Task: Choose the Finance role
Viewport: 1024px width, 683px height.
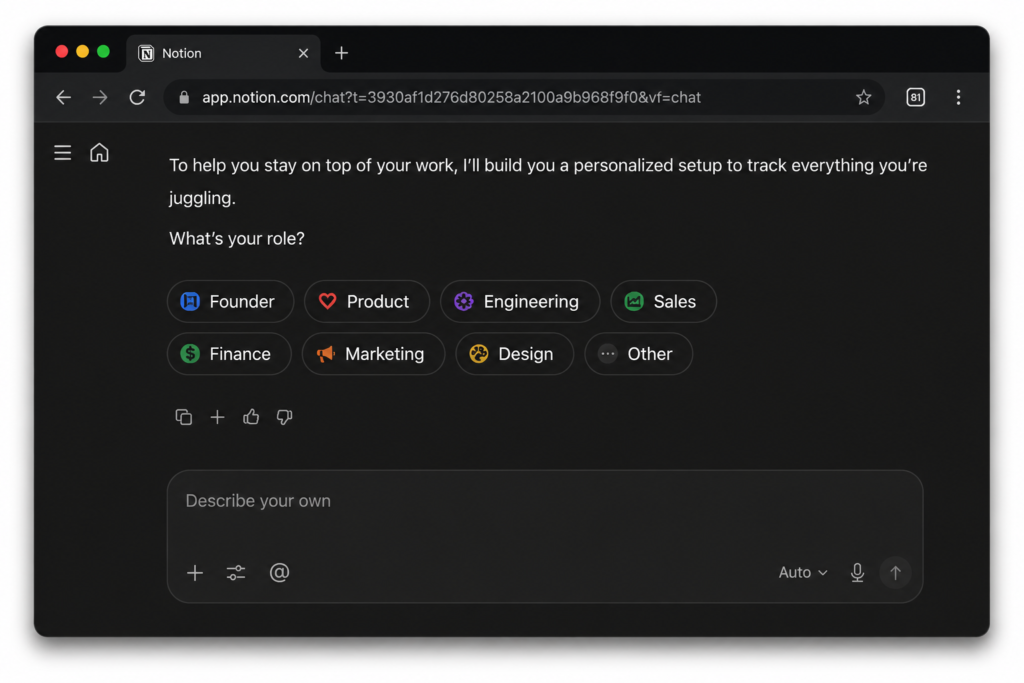Action: (x=229, y=353)
